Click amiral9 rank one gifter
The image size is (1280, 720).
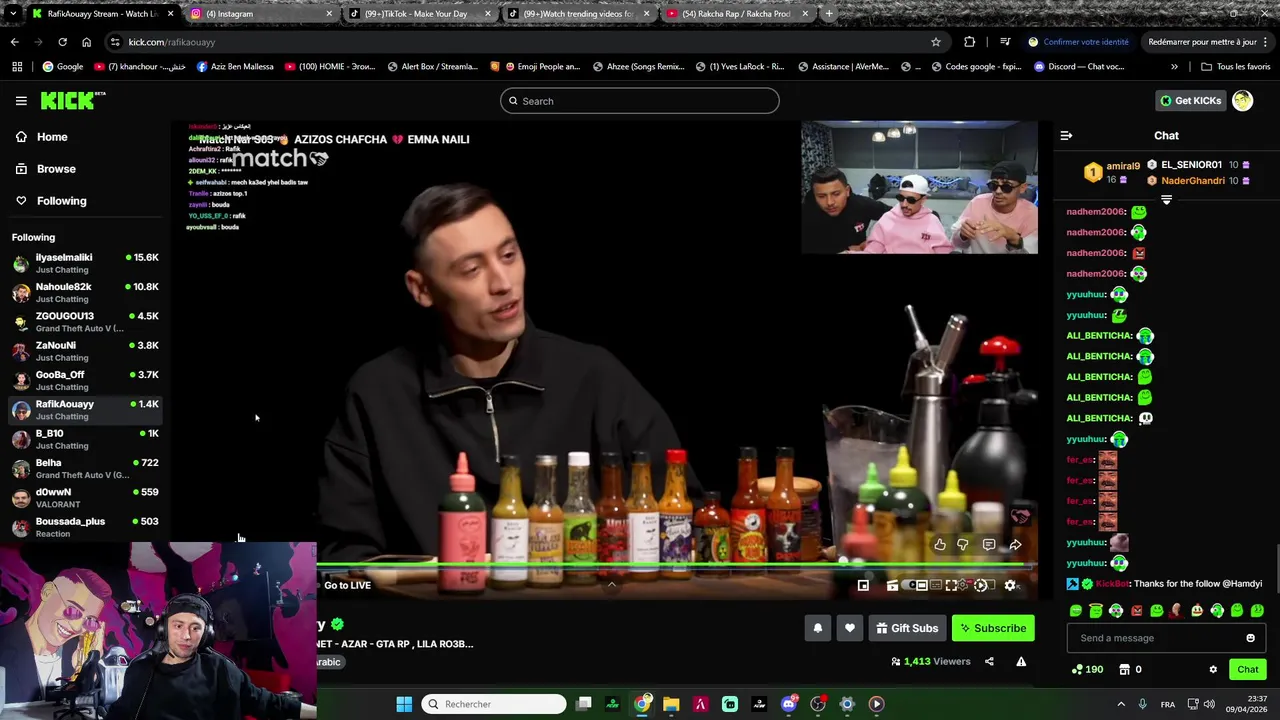[x=1113, y=172]
